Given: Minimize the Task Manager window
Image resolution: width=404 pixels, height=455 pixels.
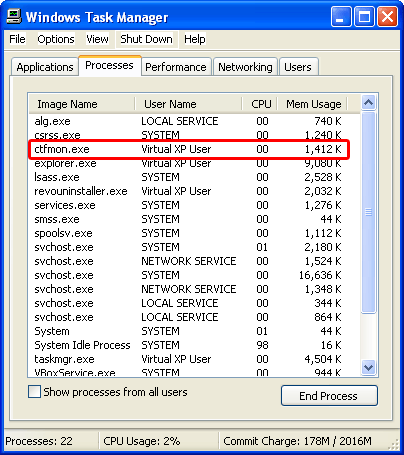Looking at the screenshot, I should (341, 16).
